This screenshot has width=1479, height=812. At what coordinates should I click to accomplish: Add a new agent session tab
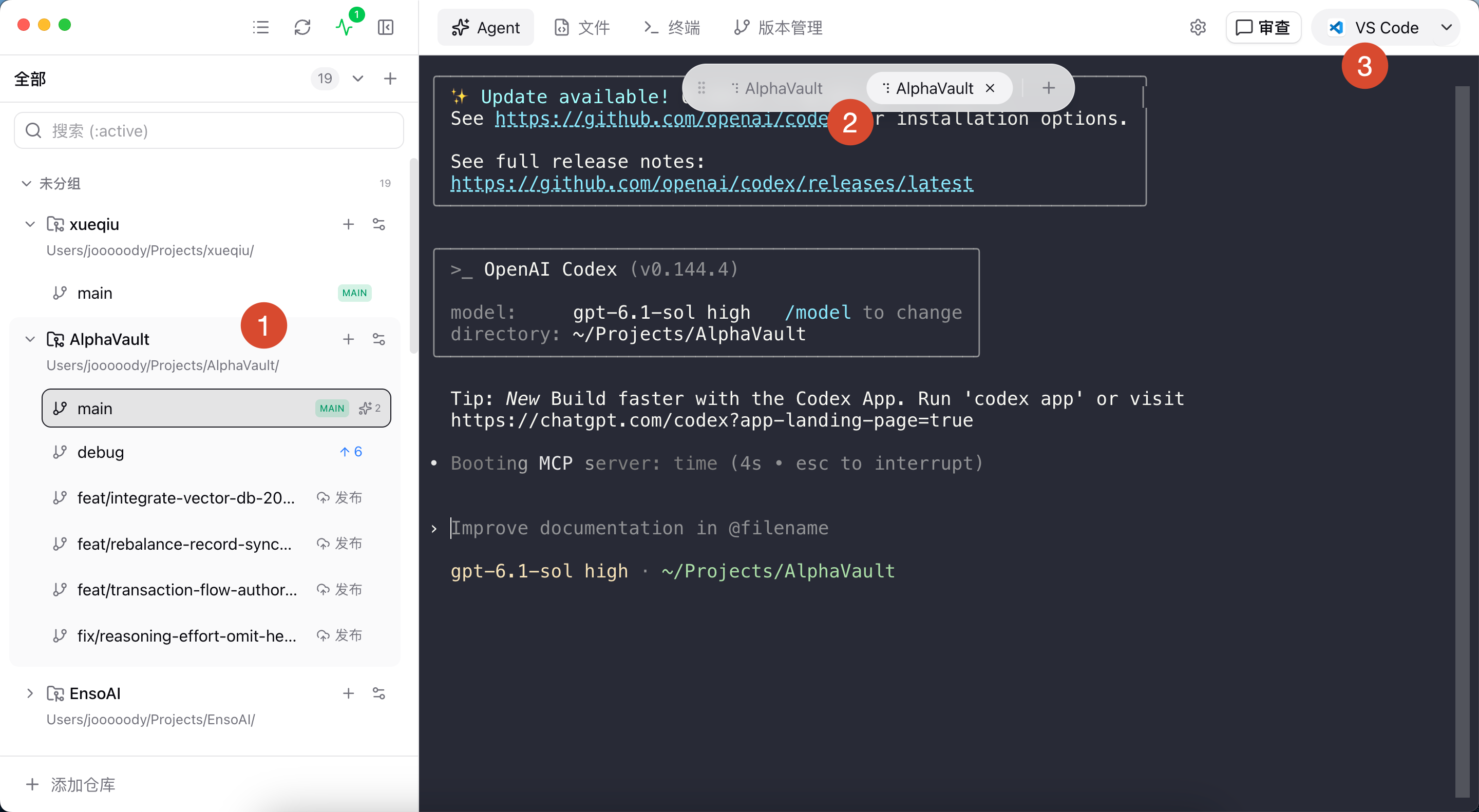pyautogui.click(x=1049, y=88)
